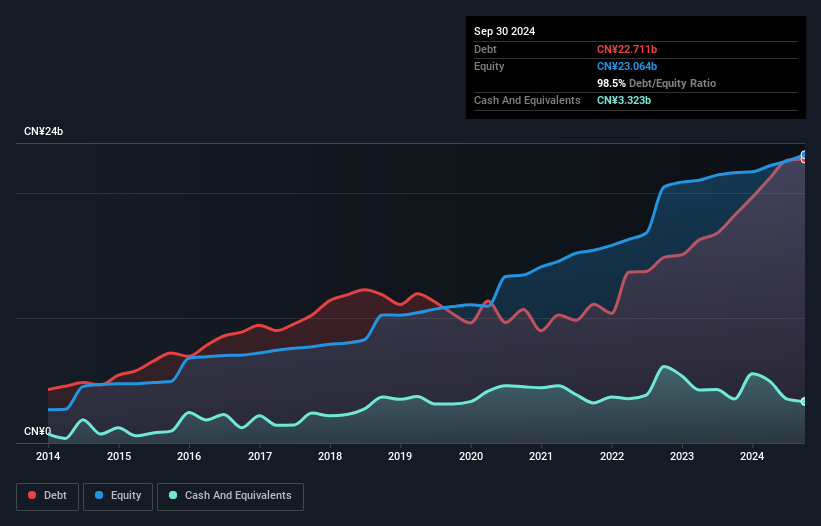Click the 2016 x-axis label
Viewport: 821px width, 526px height.
[x=189, y=456]
